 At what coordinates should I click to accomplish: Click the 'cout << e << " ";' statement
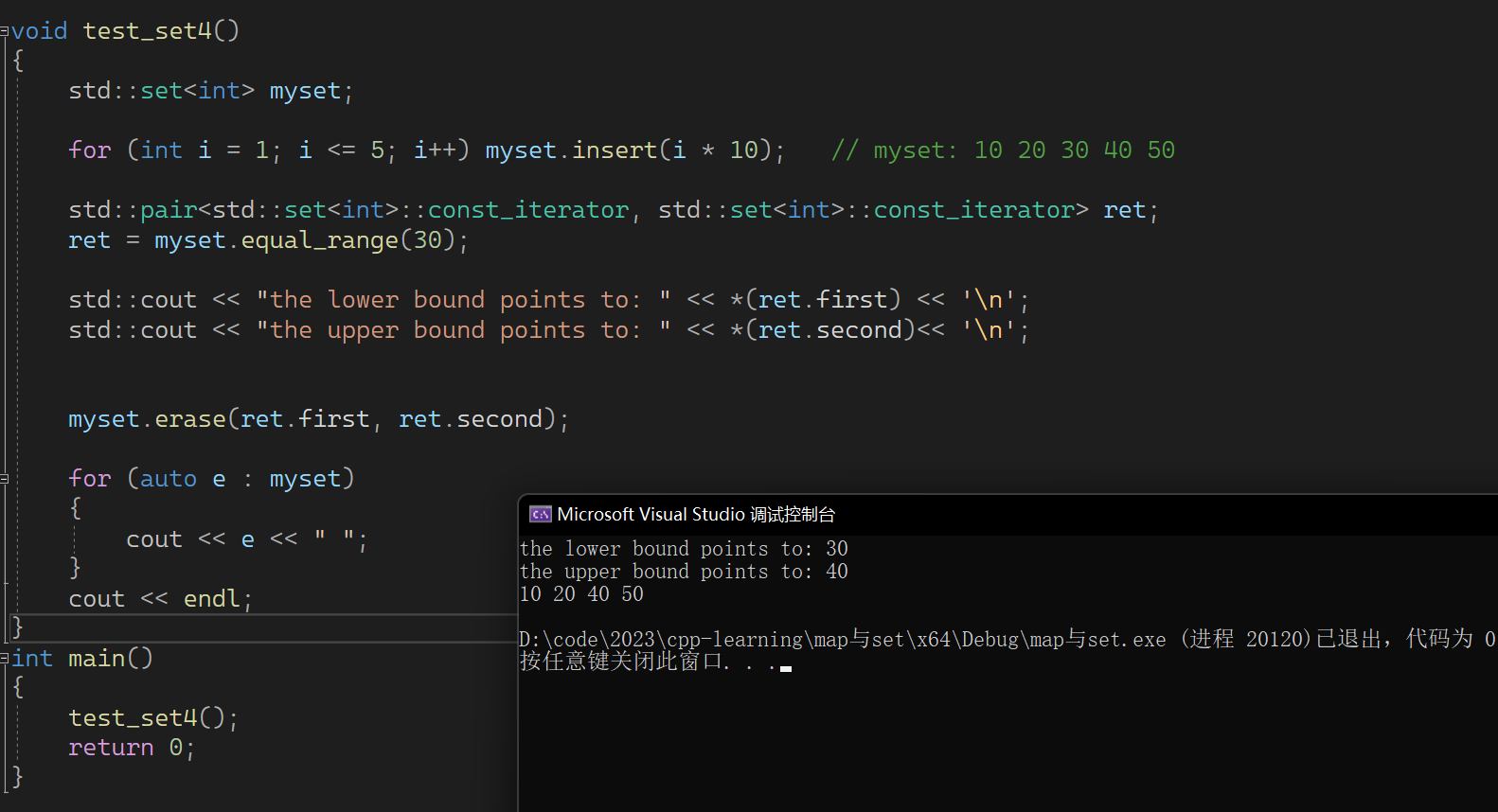[x=246, y=539]
